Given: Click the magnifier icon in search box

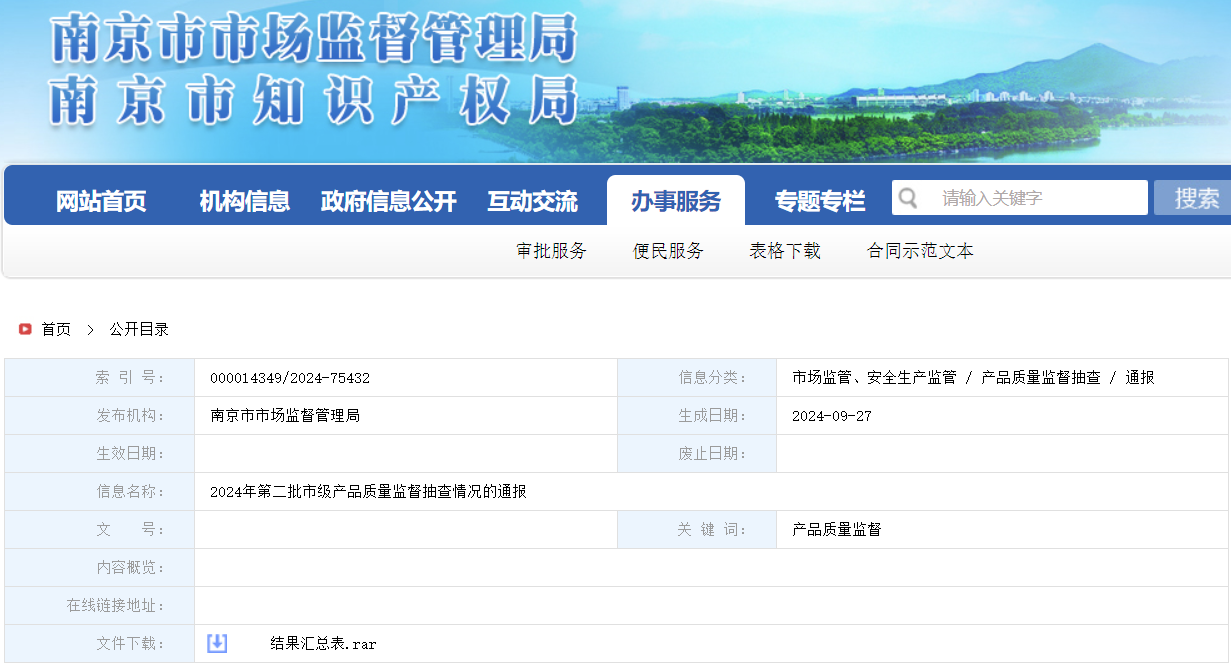Looking at the screenshot, I should point(908,198).
